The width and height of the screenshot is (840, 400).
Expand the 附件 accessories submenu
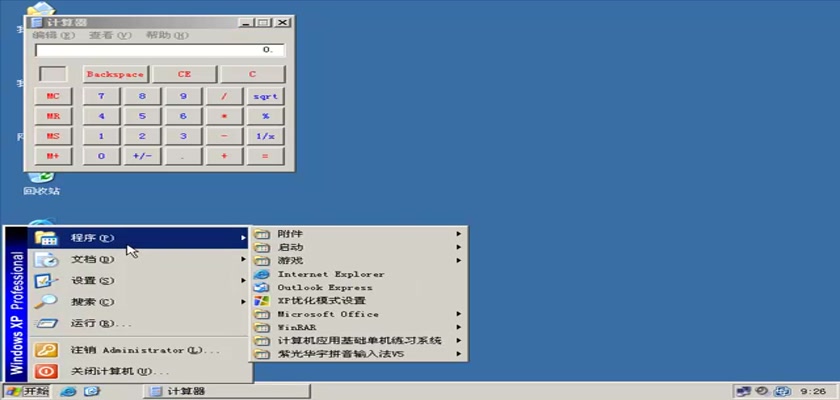[359, 234]
